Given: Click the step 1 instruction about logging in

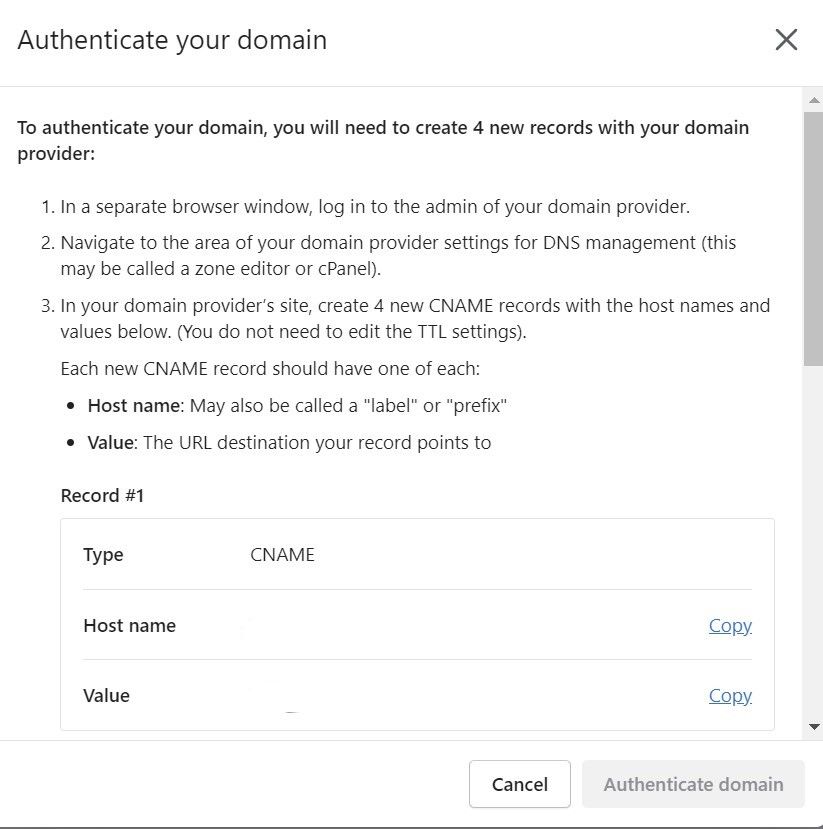Looking at the screenshot, I should tap(375, 206).
